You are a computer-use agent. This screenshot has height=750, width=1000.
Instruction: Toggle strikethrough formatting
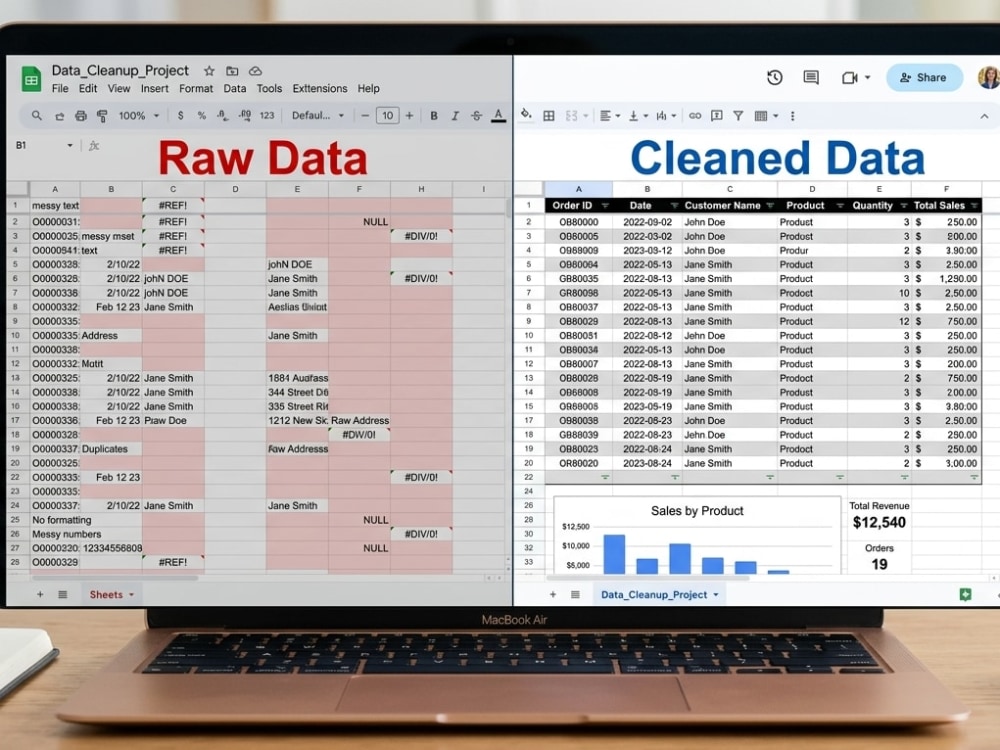476,116
